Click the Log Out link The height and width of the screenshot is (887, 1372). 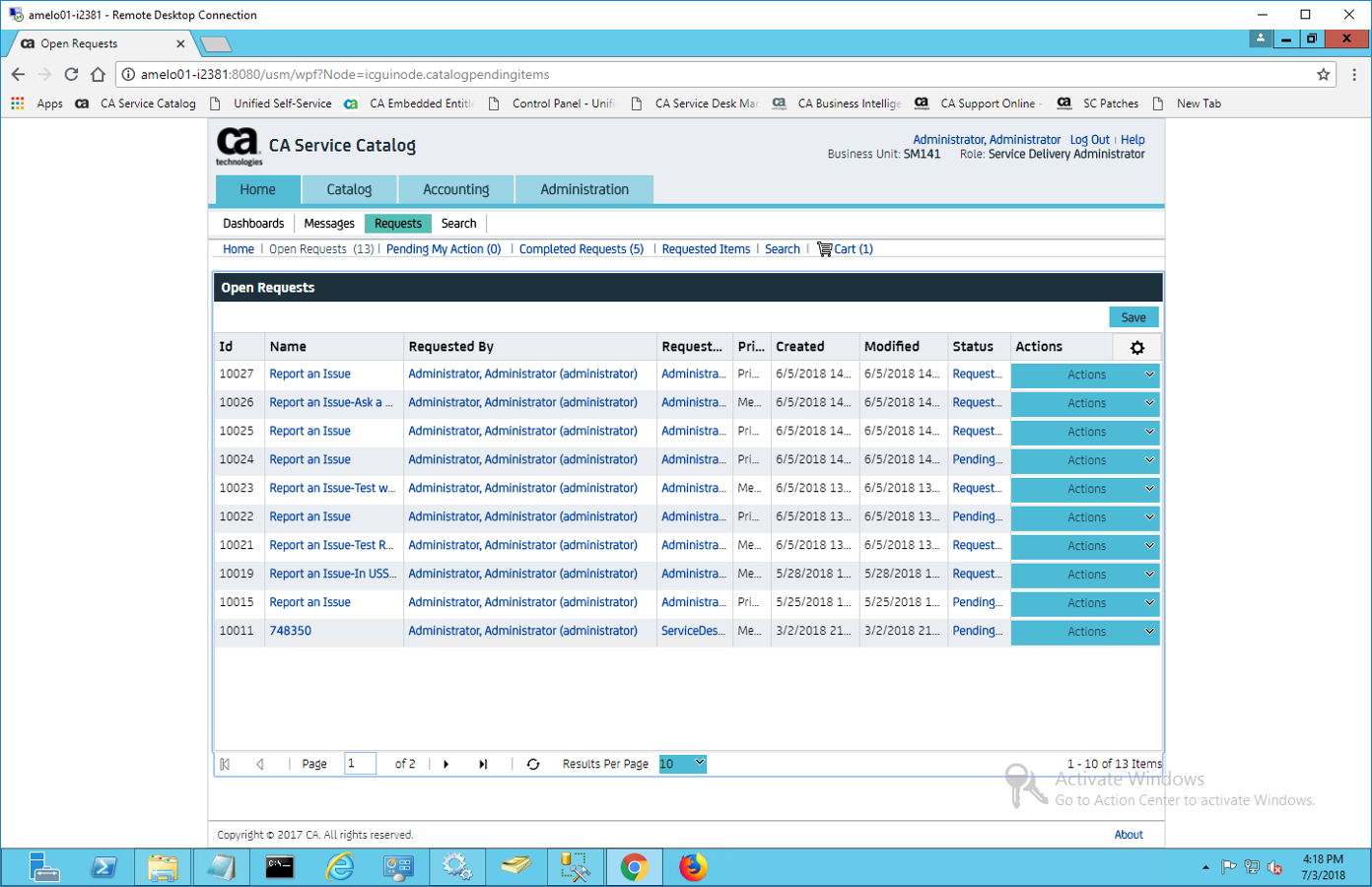point(1089,140)
